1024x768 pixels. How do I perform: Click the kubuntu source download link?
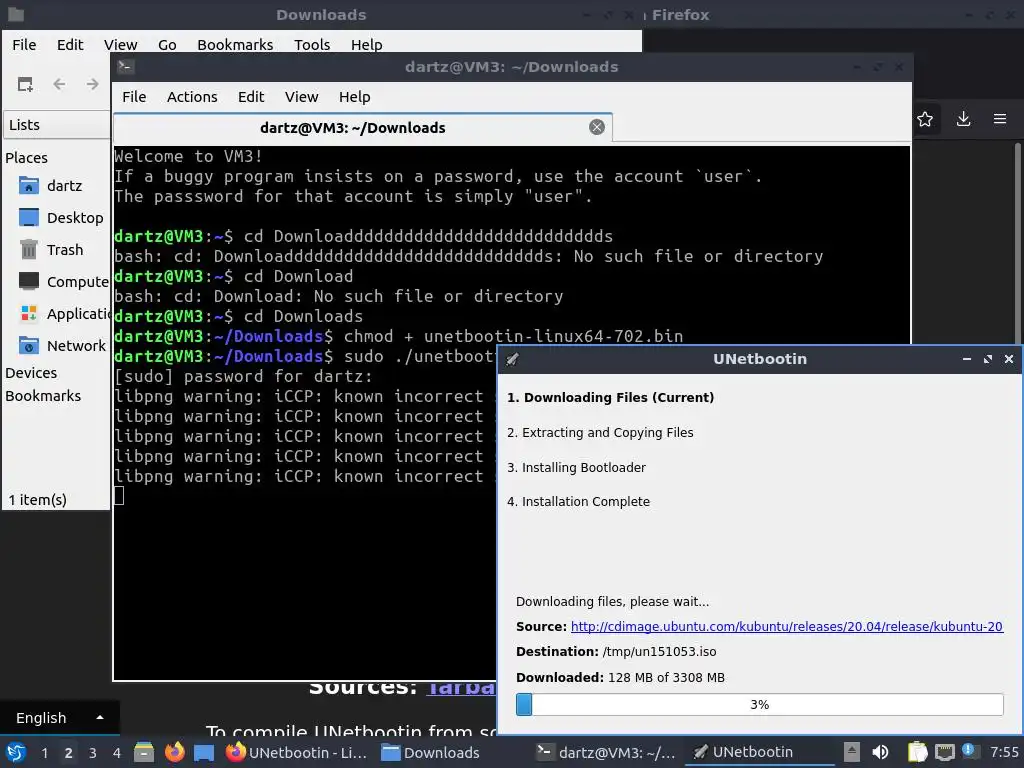pyautogui.click(x=786, y=627)
